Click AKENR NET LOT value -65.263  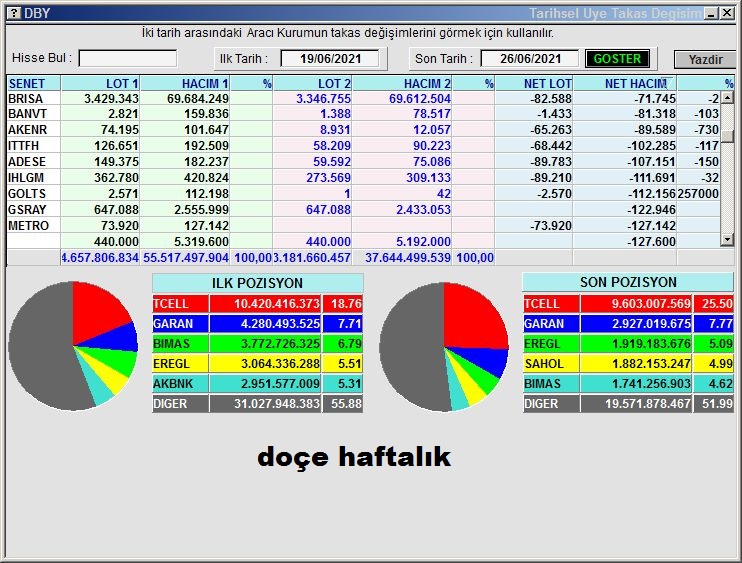click(x=551, y=130)
